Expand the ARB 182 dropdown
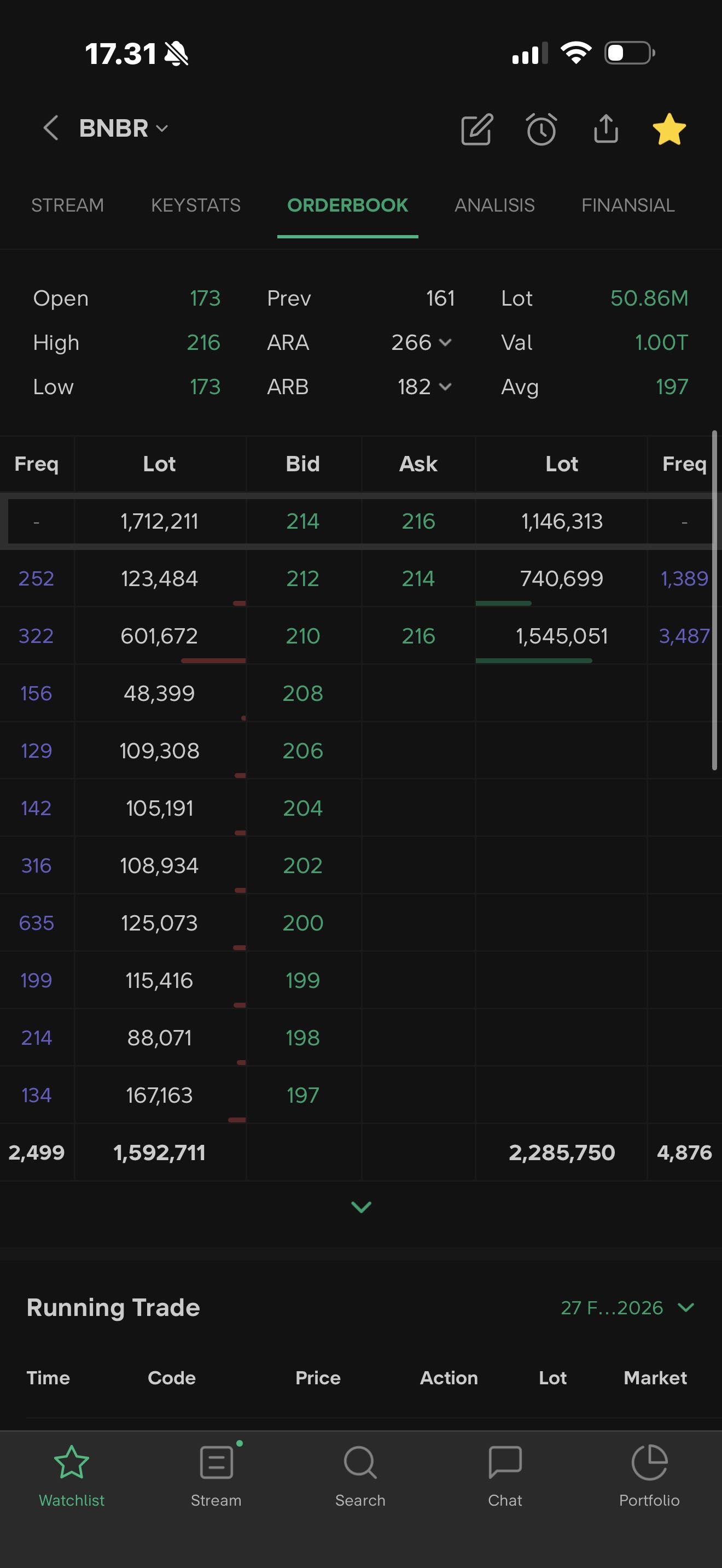Viewport: 722px width, 1568px height. (x=424, y=387)
